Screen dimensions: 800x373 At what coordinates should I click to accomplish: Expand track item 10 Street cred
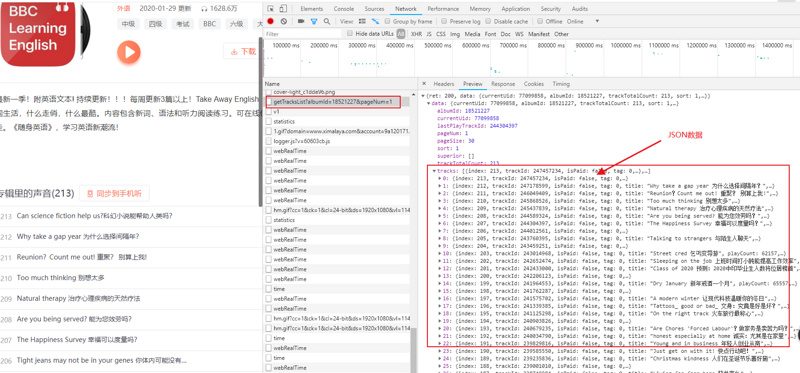440,253
